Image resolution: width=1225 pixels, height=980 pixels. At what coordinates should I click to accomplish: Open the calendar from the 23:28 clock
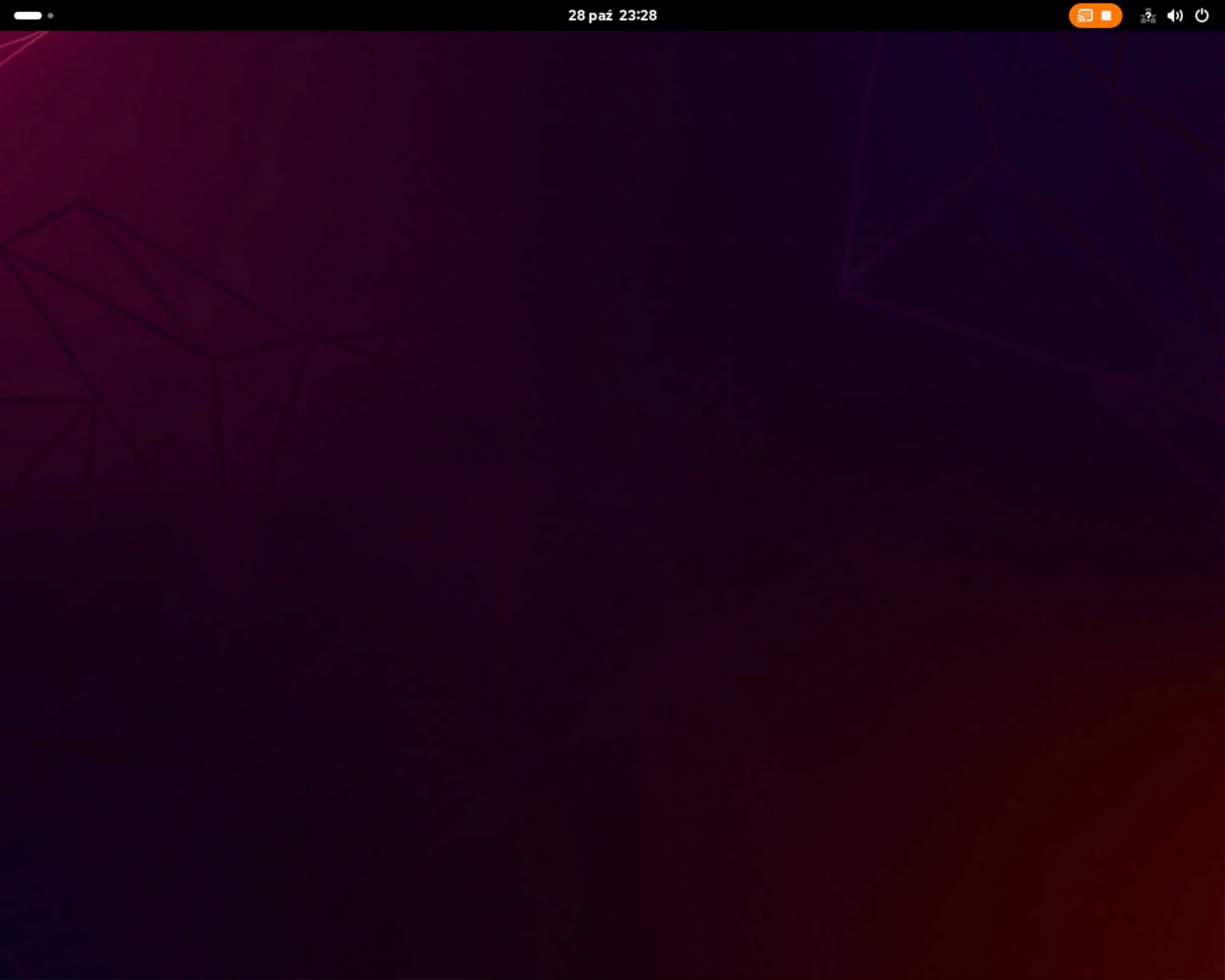[x=638, y=16]
